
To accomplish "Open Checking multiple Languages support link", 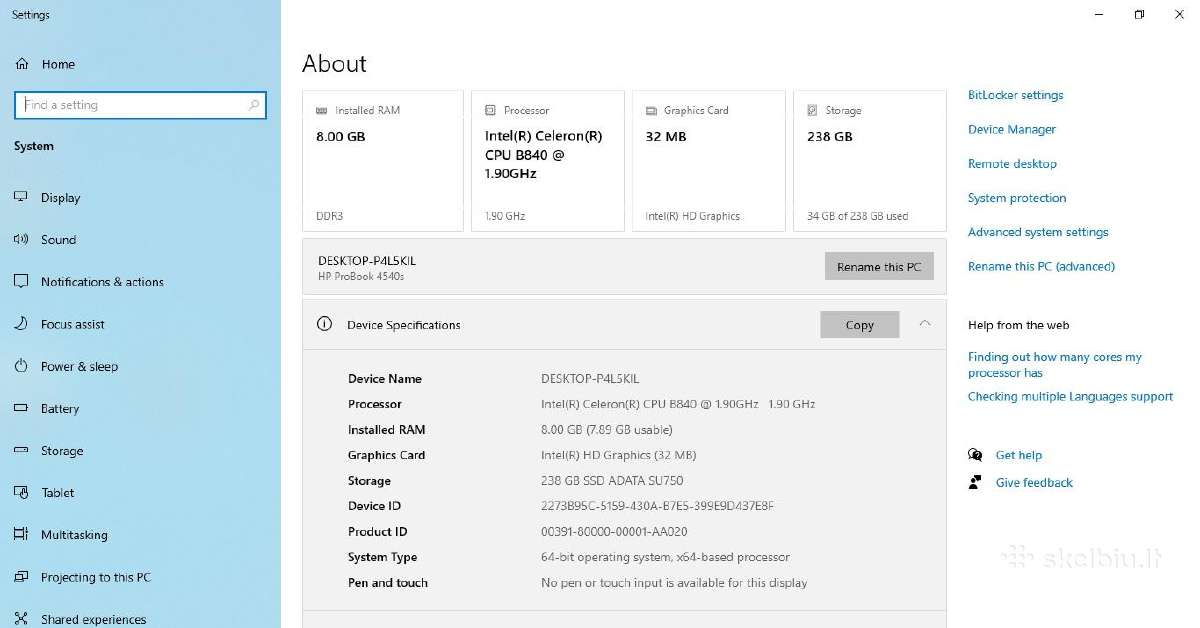I will pyautogui.click(x=1070, y=397).
